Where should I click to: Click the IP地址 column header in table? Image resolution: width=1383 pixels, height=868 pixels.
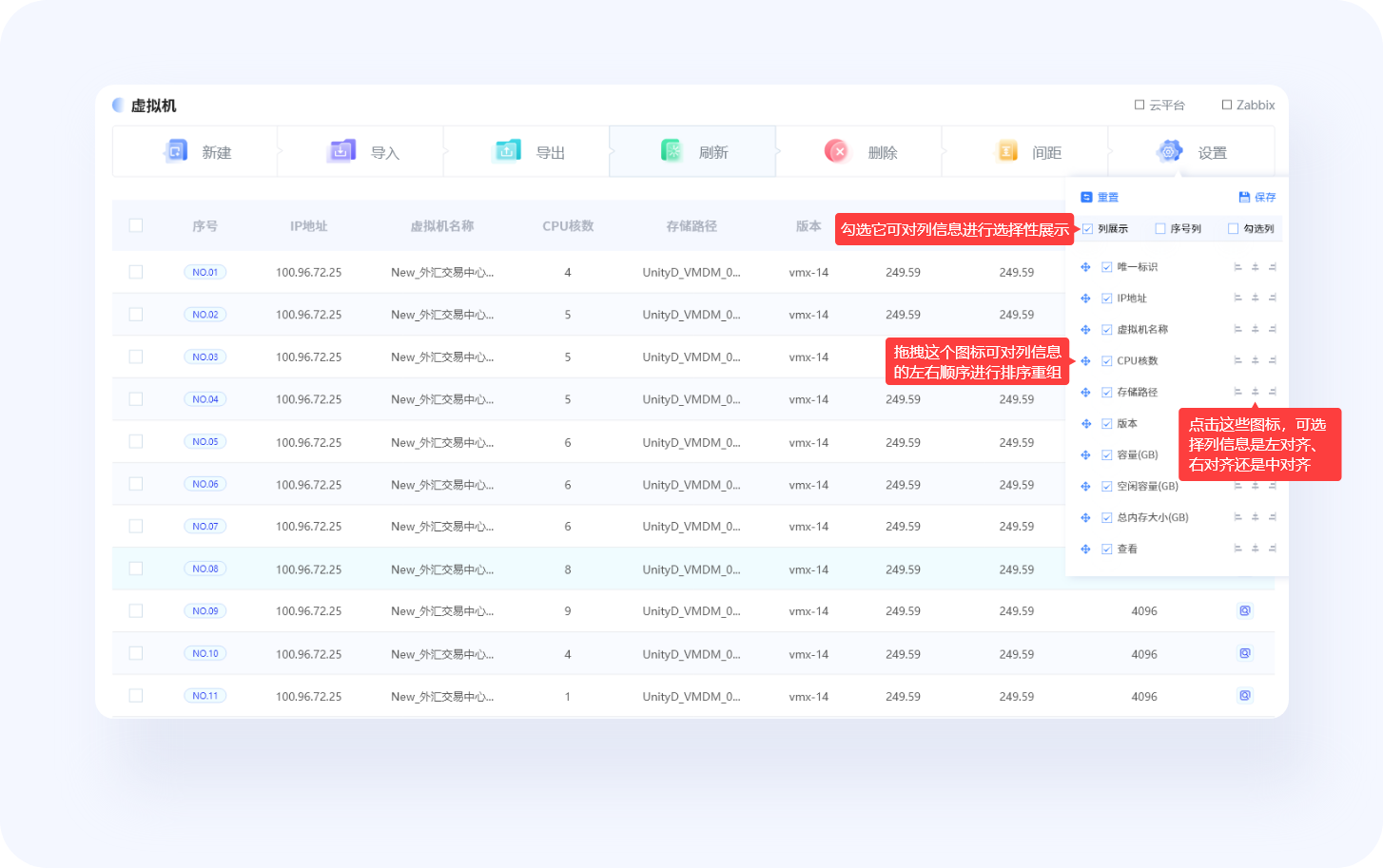pos(308,226)
